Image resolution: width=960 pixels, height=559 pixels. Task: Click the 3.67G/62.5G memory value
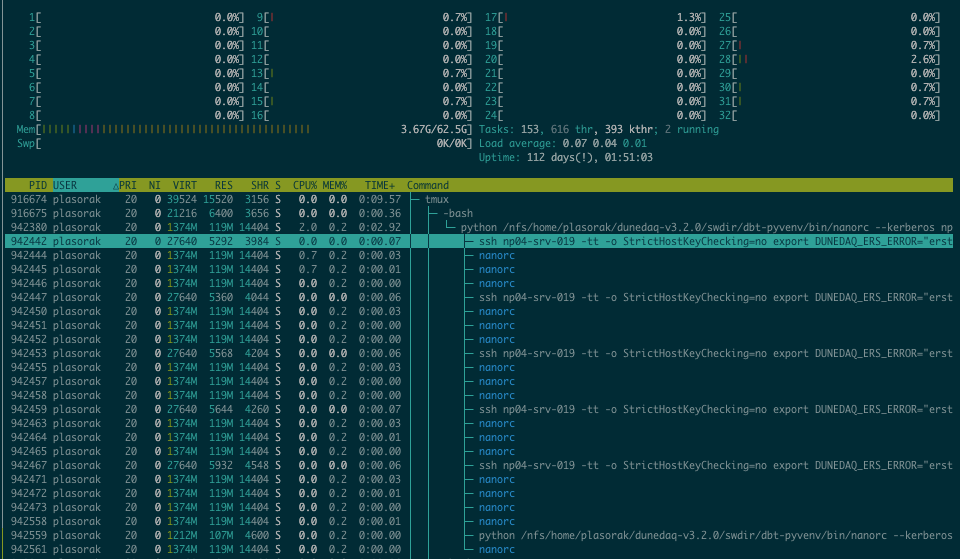(x=434, y=129)
